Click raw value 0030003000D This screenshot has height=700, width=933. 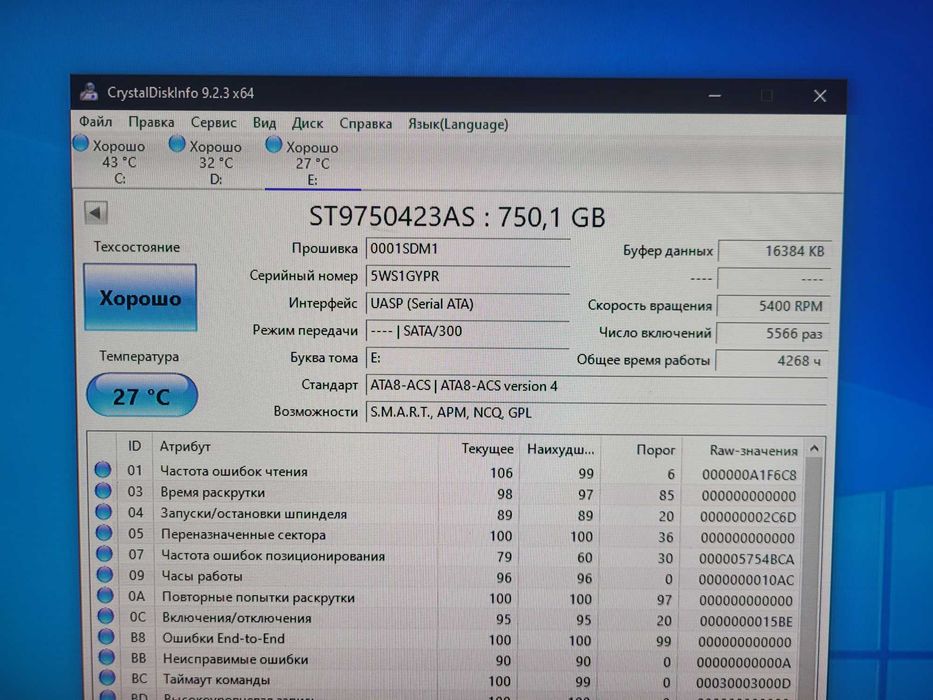pos(743,683)
